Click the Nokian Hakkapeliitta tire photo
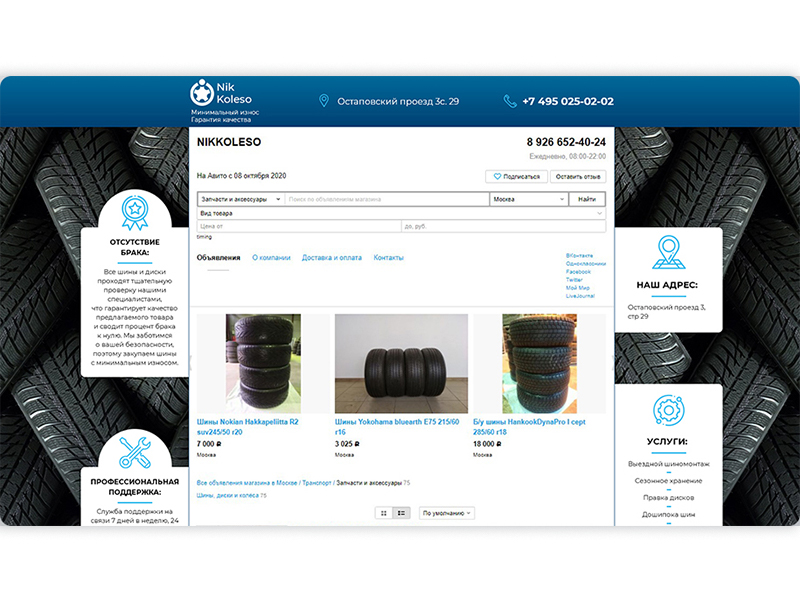800x600 pixels. point(263,363)
